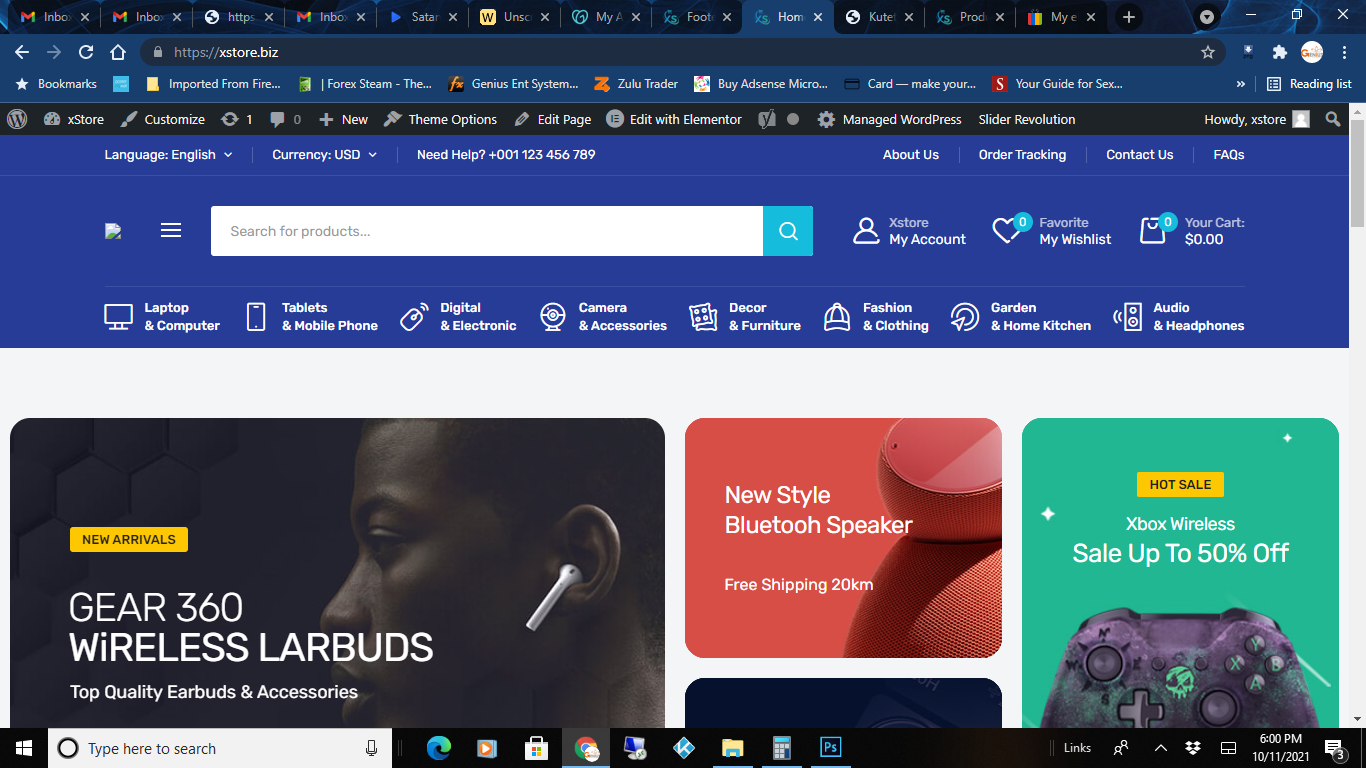The height and width of the screenshot is (768, 1366).
Task: Click the Fashion & Clothing cap icon
Action: pyautogui.click(x=837, y=317)
